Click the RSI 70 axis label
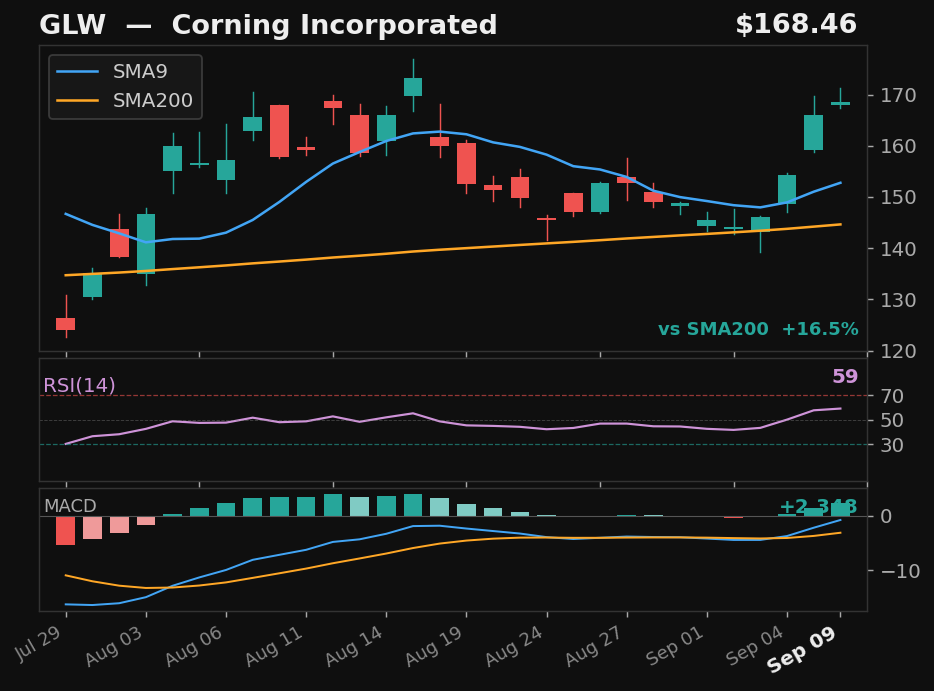Screen dimensions: 934x691 coord(892,396)
